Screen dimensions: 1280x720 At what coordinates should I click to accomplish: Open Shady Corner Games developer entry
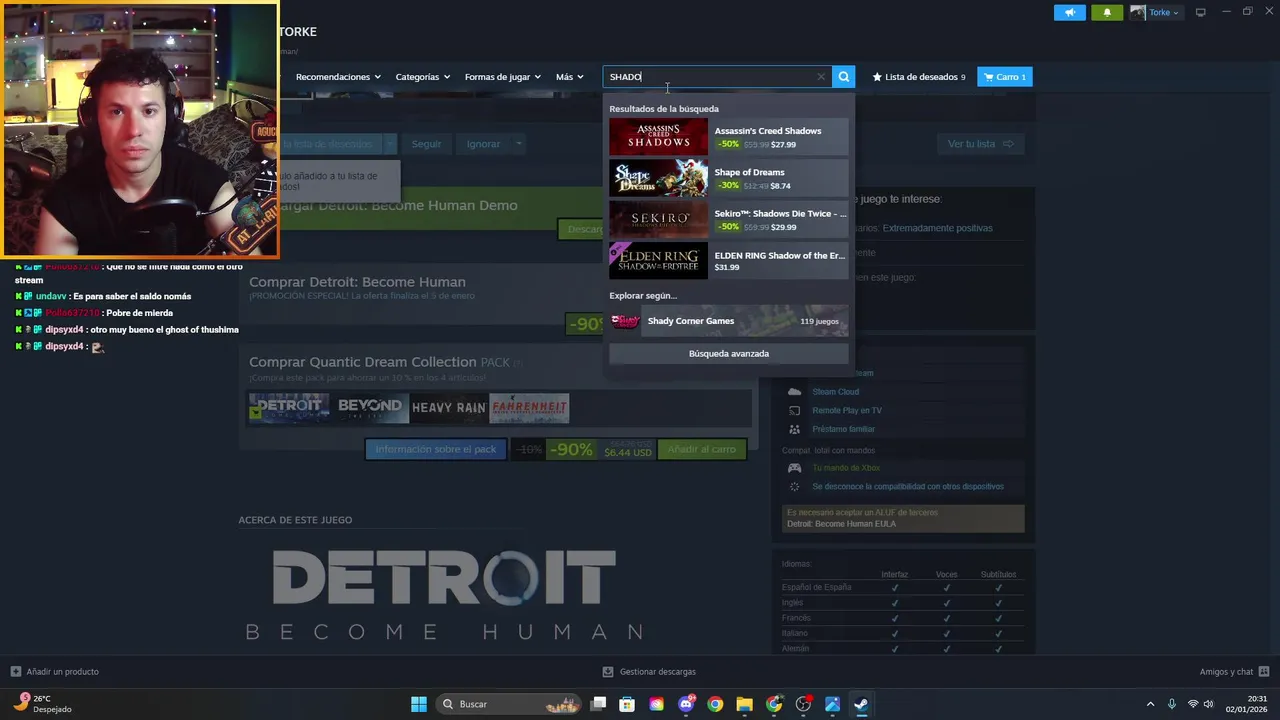coord(729,321)
